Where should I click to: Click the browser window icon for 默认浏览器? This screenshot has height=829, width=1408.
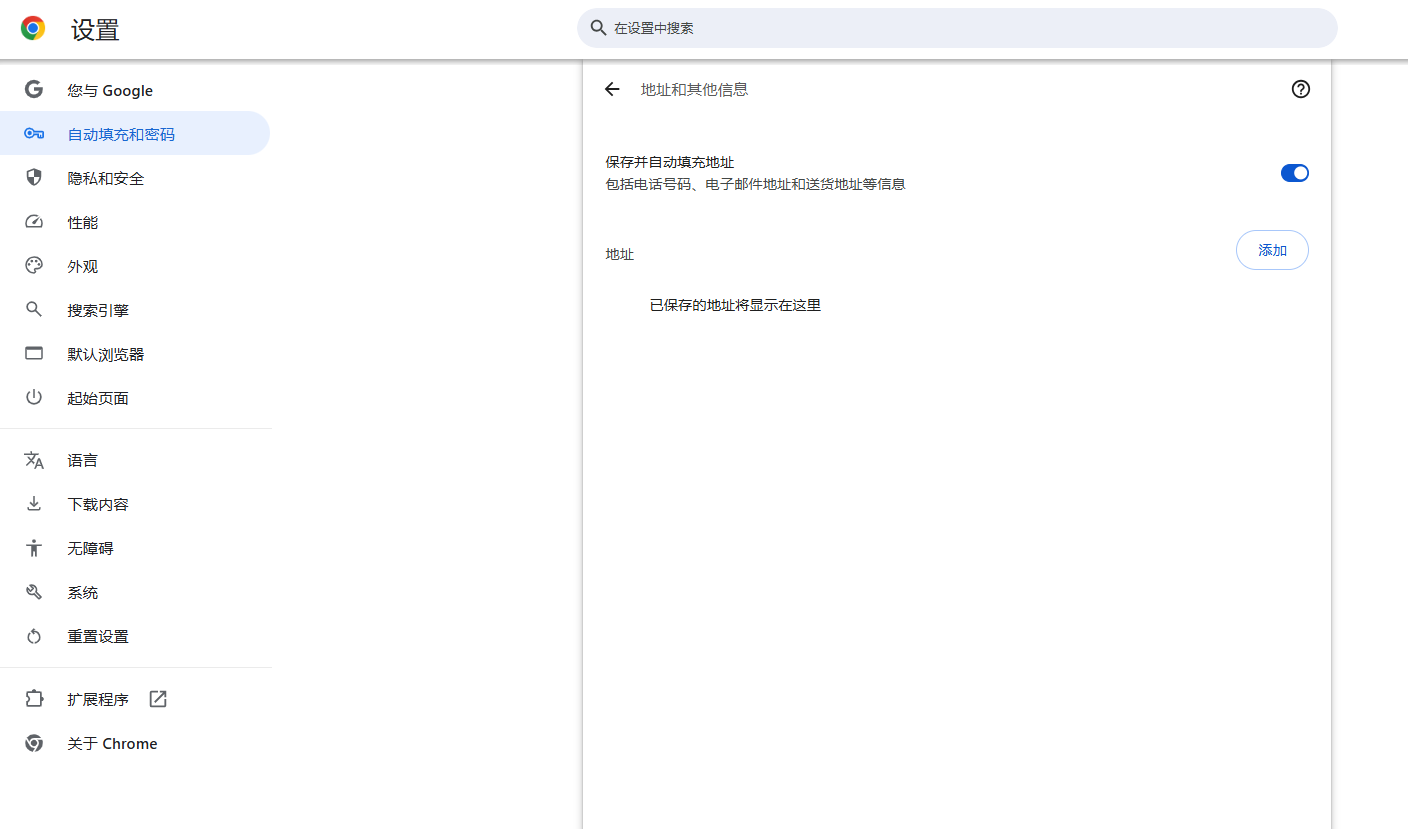pyautogui.click(x=34, y=354)
